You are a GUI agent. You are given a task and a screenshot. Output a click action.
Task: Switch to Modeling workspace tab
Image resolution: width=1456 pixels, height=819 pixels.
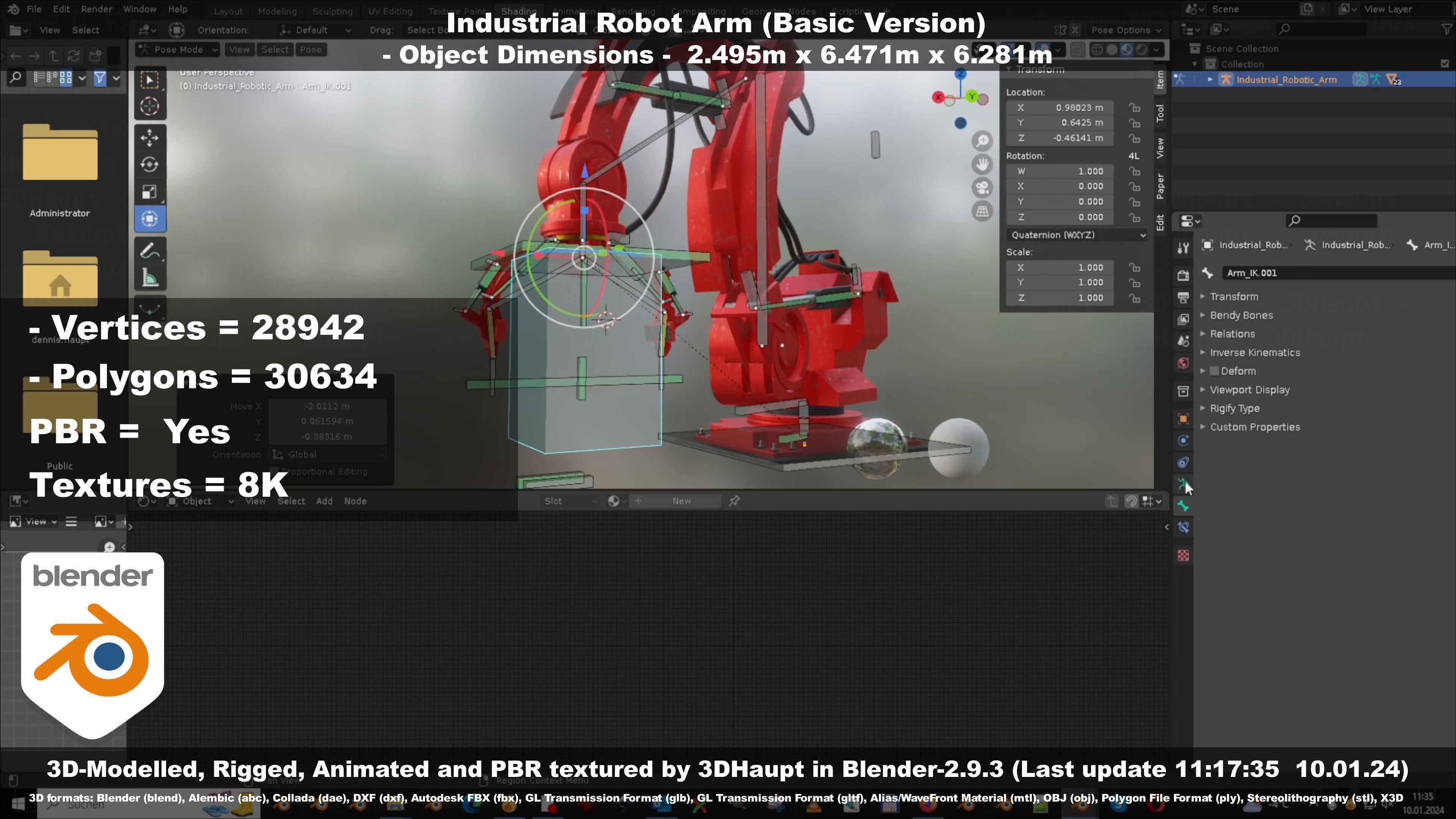tap(277, 11)
